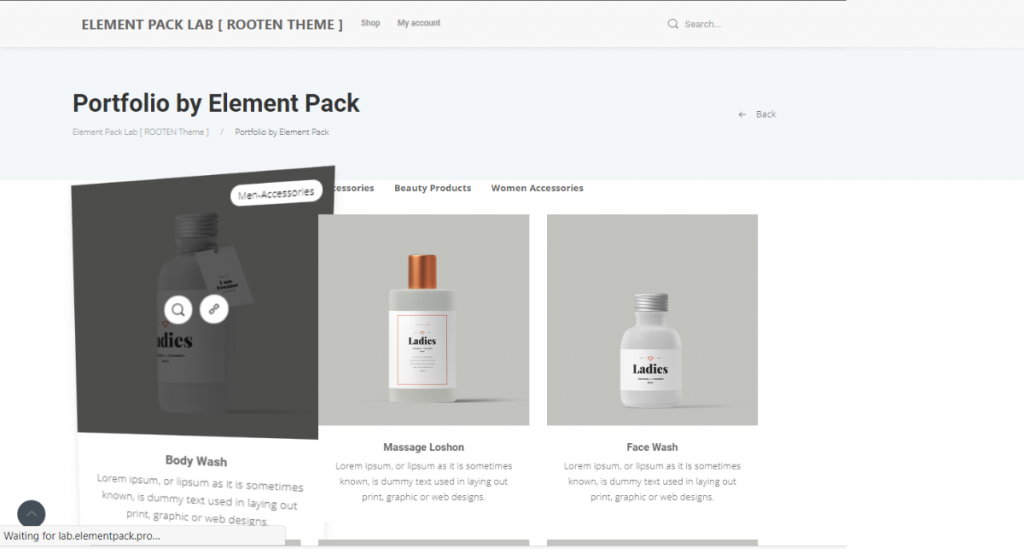The image size is (1024, 549).
Task: Open the Shop menu item
Action: 370,23
